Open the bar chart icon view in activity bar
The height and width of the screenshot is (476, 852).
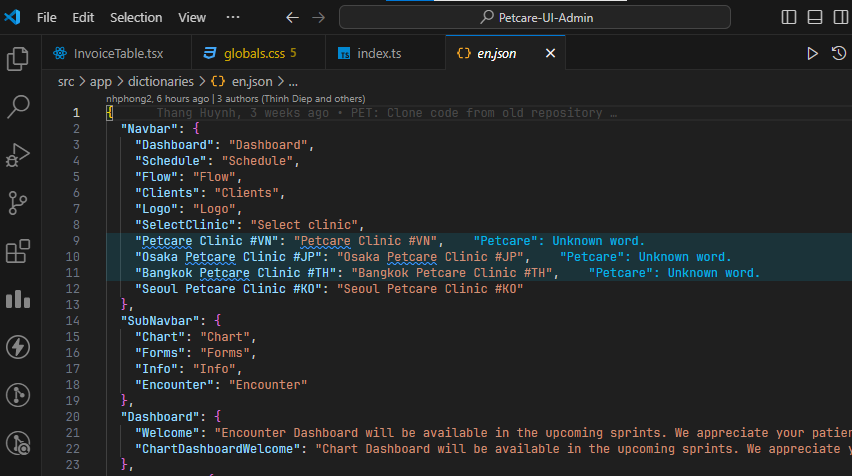18,299
